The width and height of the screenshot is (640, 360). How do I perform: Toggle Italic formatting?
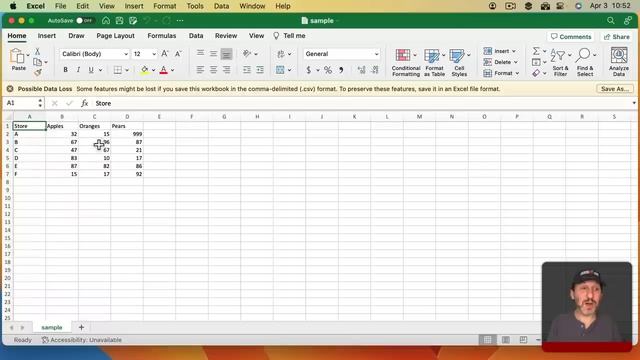point(78,70)
